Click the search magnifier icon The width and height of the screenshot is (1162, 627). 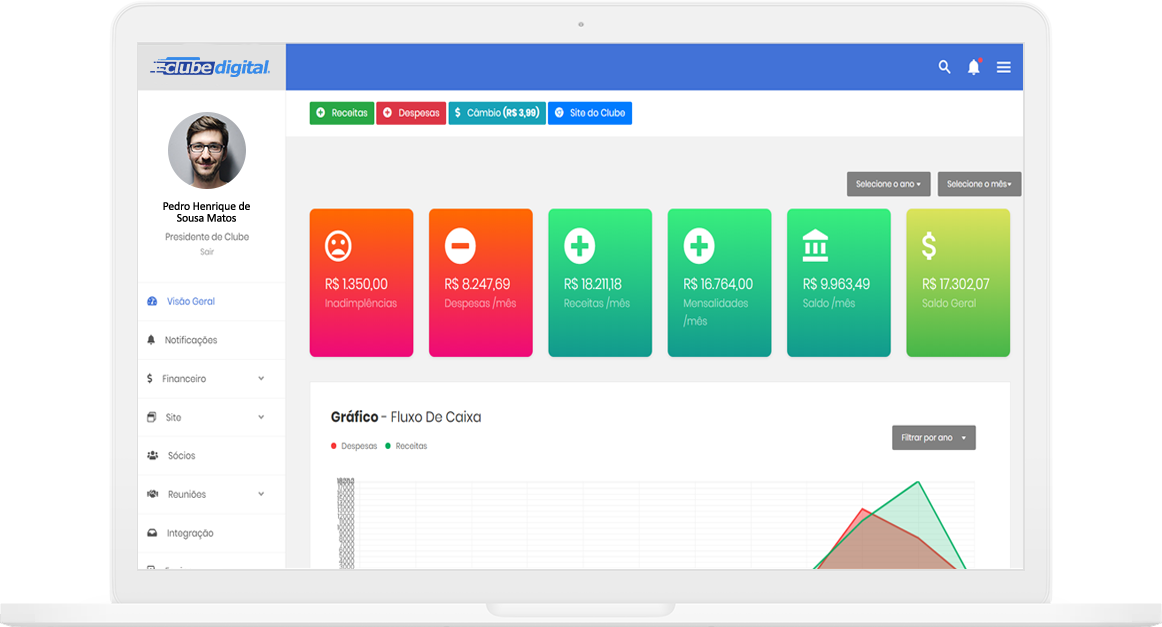click(x=944, y=67)
